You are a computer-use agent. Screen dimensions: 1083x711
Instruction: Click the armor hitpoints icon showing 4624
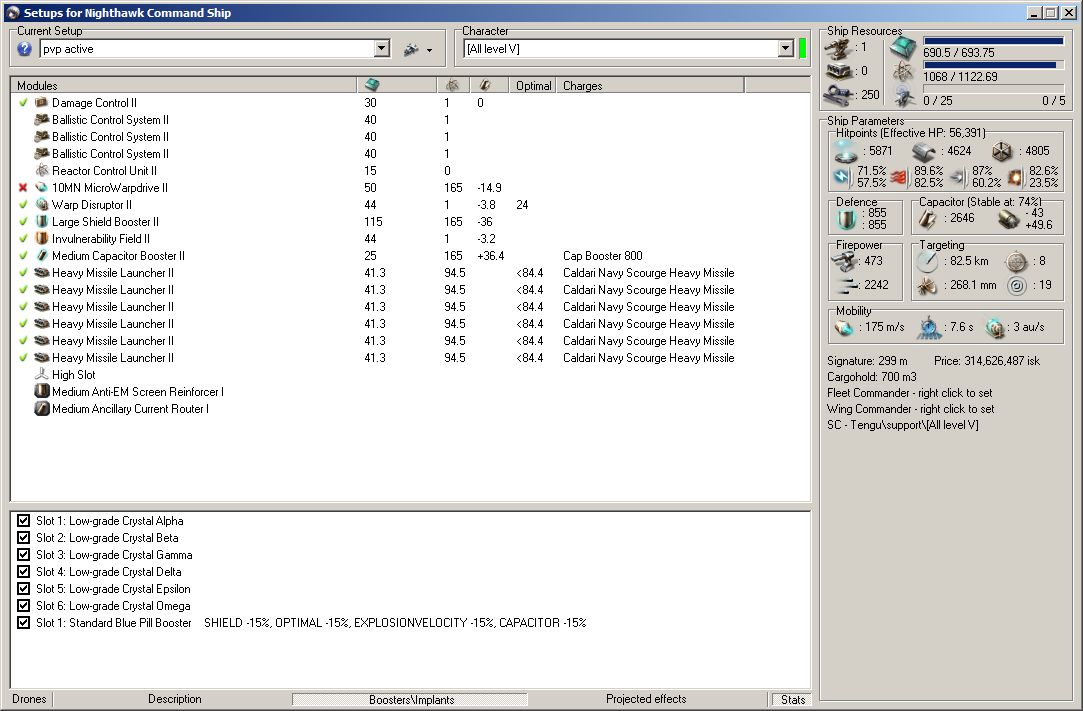[923, 152]
